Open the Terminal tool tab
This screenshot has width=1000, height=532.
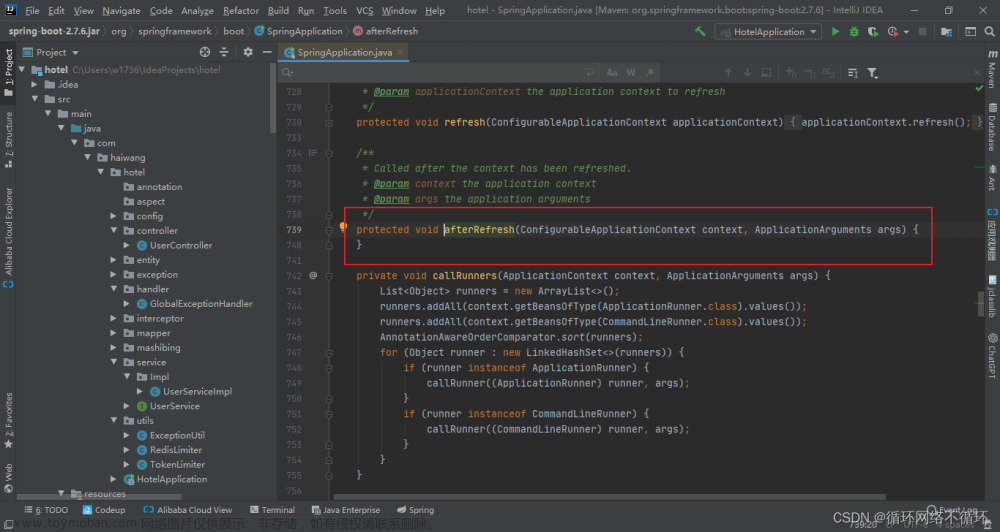point(272,510)
